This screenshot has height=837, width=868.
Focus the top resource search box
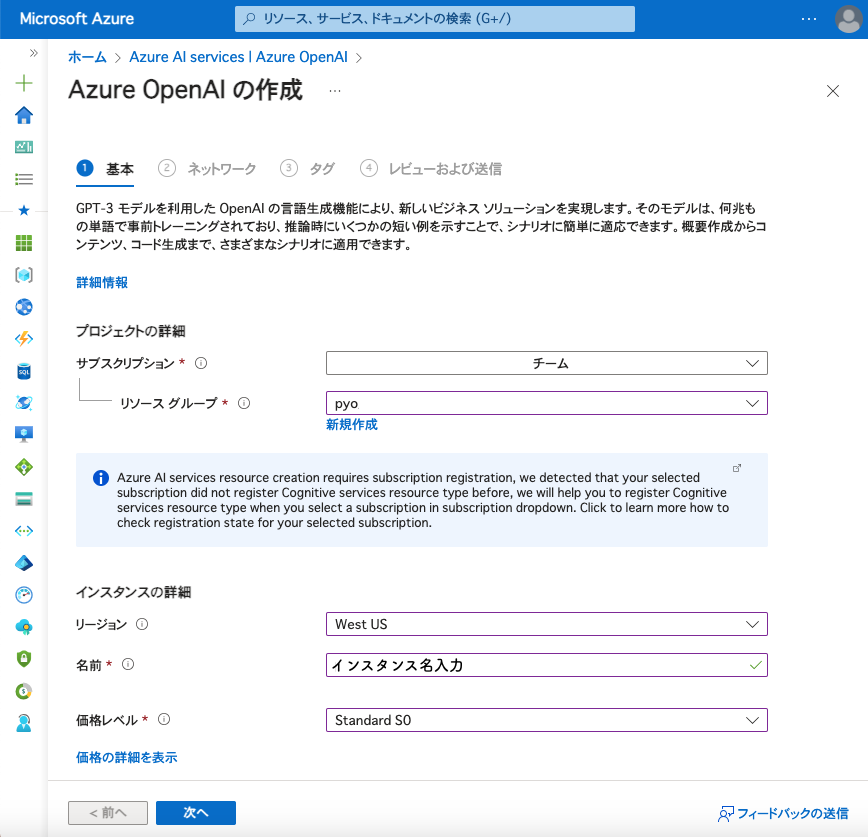[x=435, y=19]
